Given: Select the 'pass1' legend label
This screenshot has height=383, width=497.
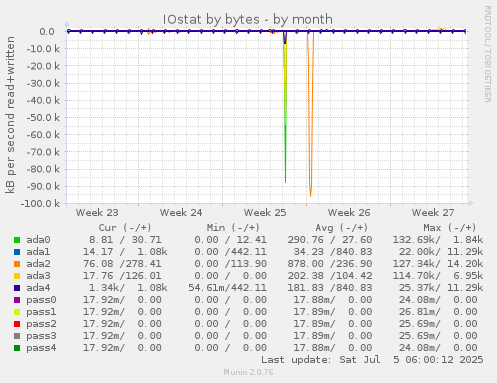Looking at the screenshot, I should [41, 312].
